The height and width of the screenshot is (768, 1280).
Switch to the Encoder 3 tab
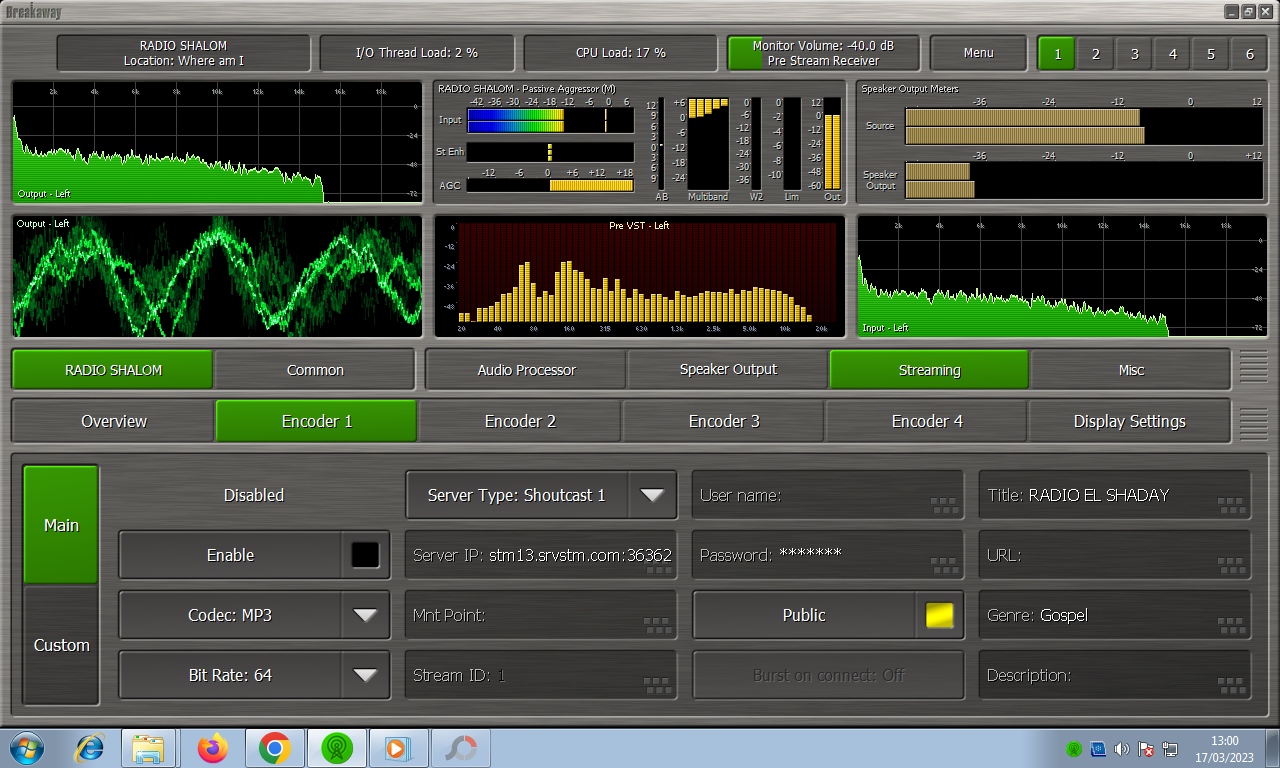(x=723, y=421)
